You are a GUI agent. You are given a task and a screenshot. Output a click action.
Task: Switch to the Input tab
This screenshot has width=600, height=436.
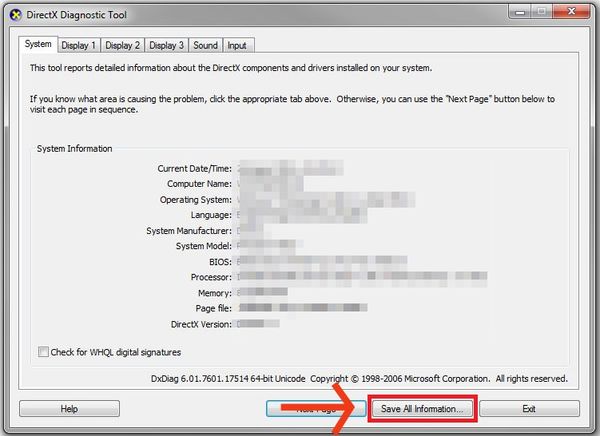[237, 46]
